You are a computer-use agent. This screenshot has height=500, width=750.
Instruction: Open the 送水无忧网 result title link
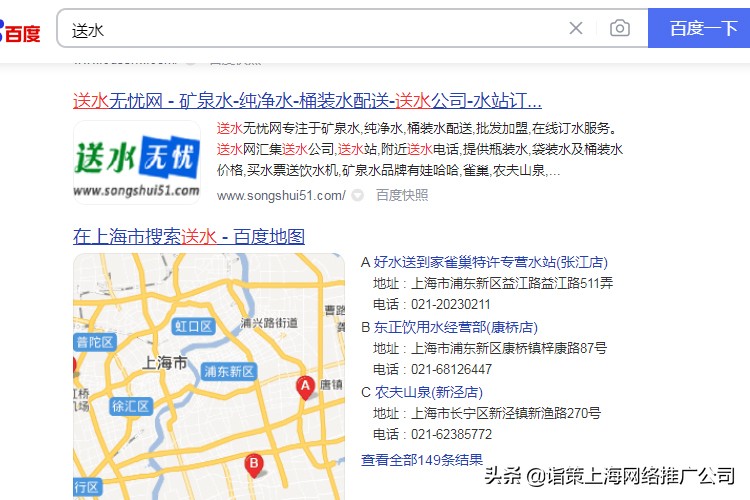[x=307, y=100]
